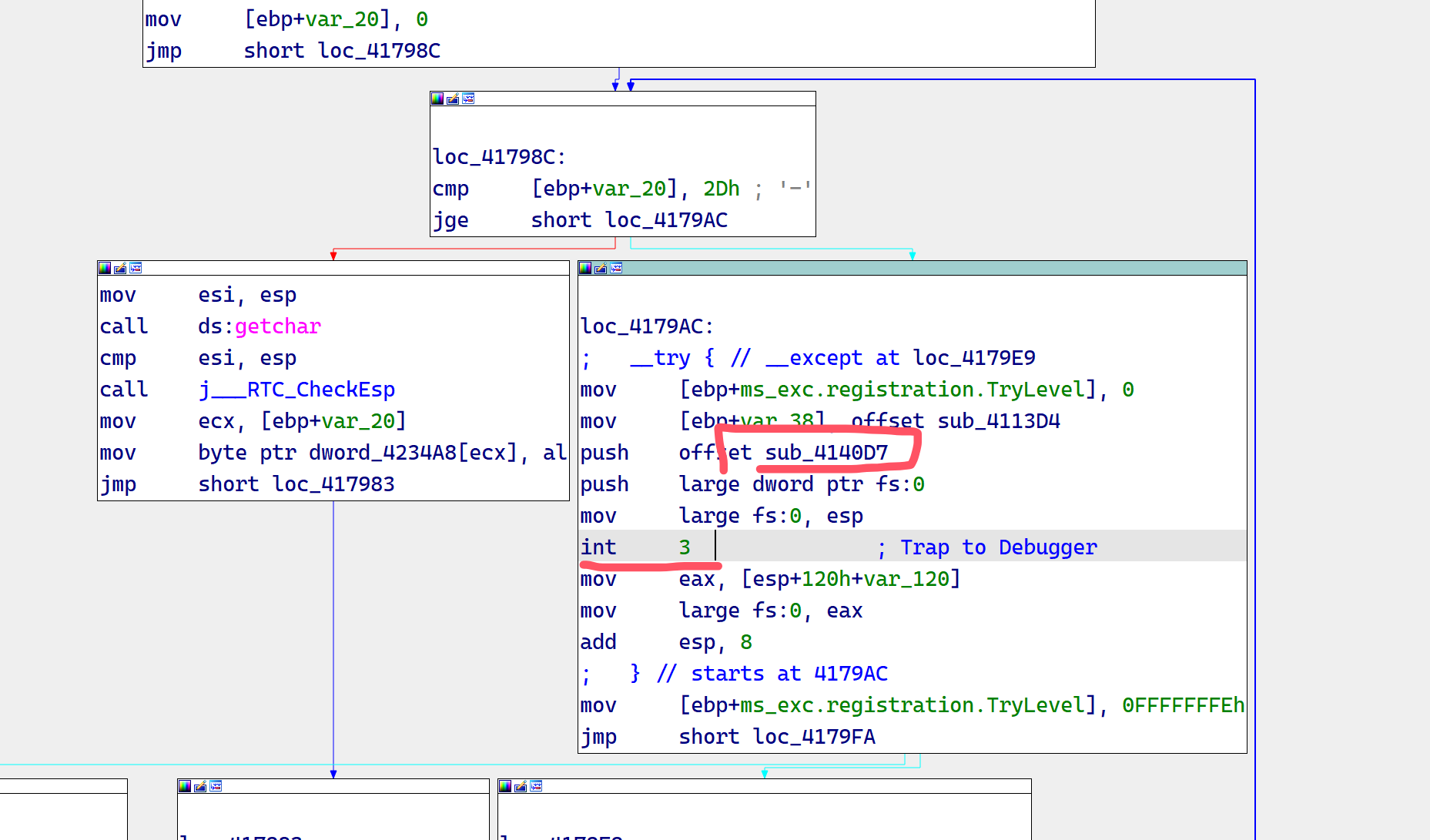The width and height of the screenshot is (1430, 840).
Task: Click the pencil edit icon on the getchar block
Action: coord(120,268)
